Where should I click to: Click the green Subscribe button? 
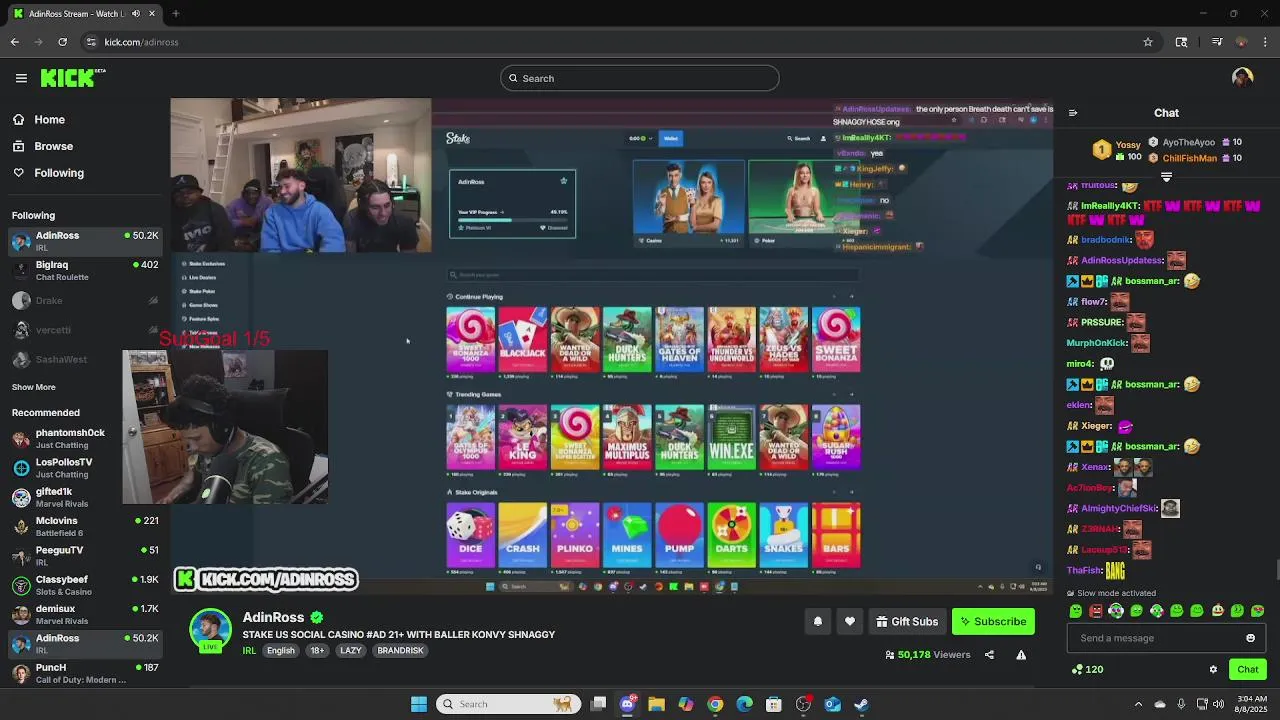[993, 621]
